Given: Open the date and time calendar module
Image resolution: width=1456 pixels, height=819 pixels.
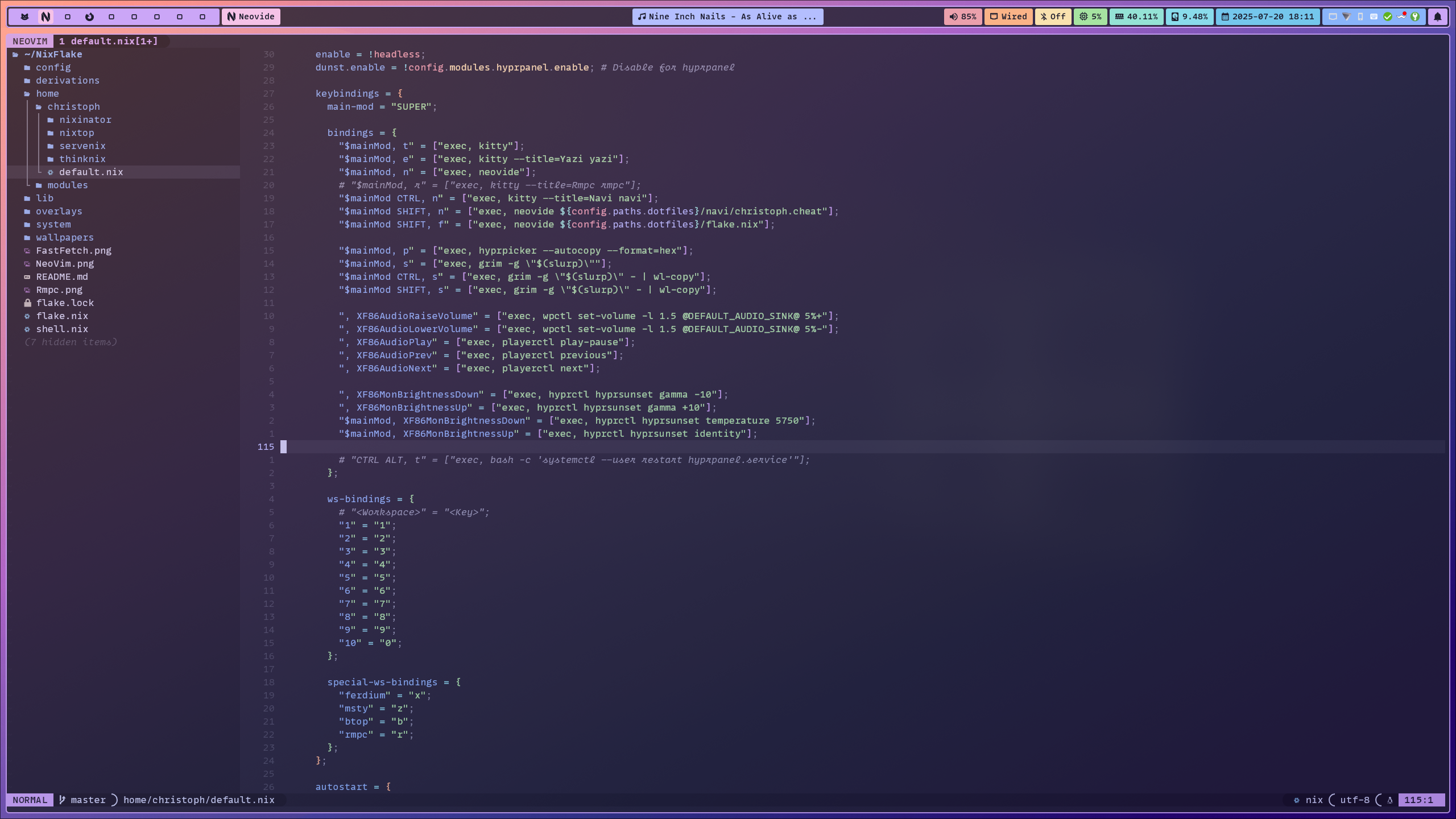Looking at the screenshot, I should coord(1267,16).
